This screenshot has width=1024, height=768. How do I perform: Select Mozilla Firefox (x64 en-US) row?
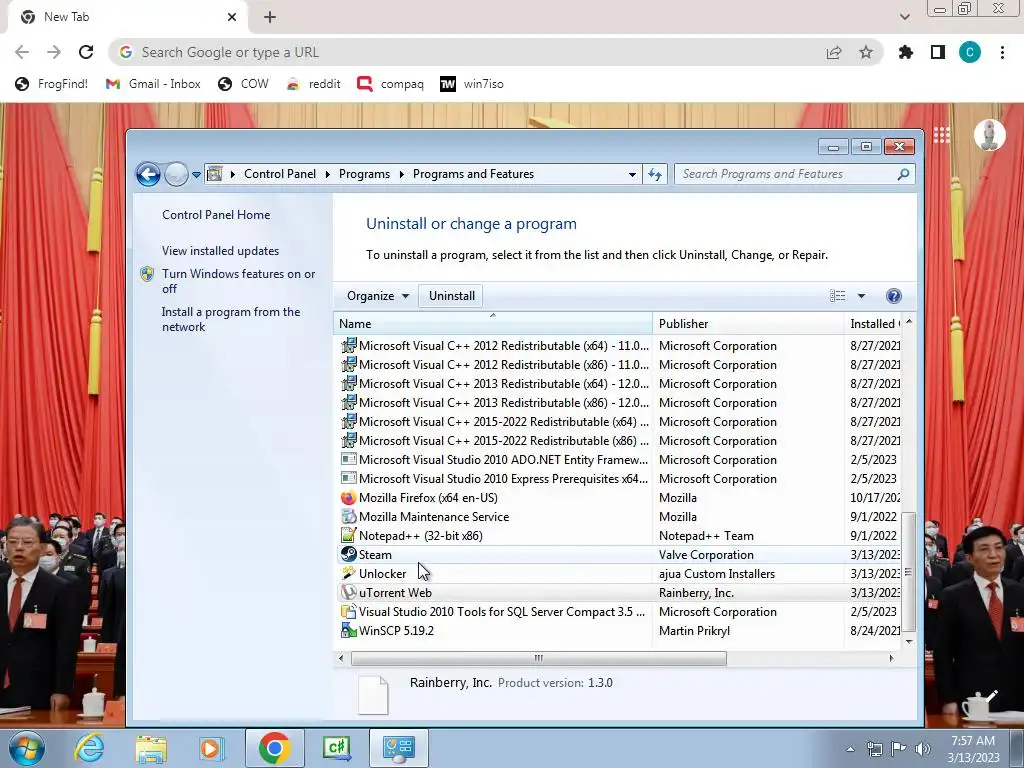619,498
